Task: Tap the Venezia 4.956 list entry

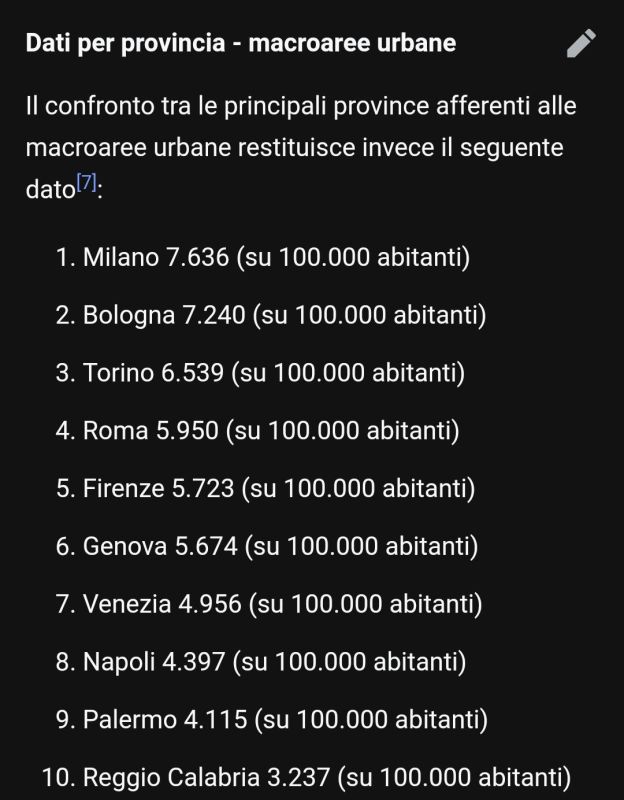Action: pyautogui.click(x=282, y=605)
